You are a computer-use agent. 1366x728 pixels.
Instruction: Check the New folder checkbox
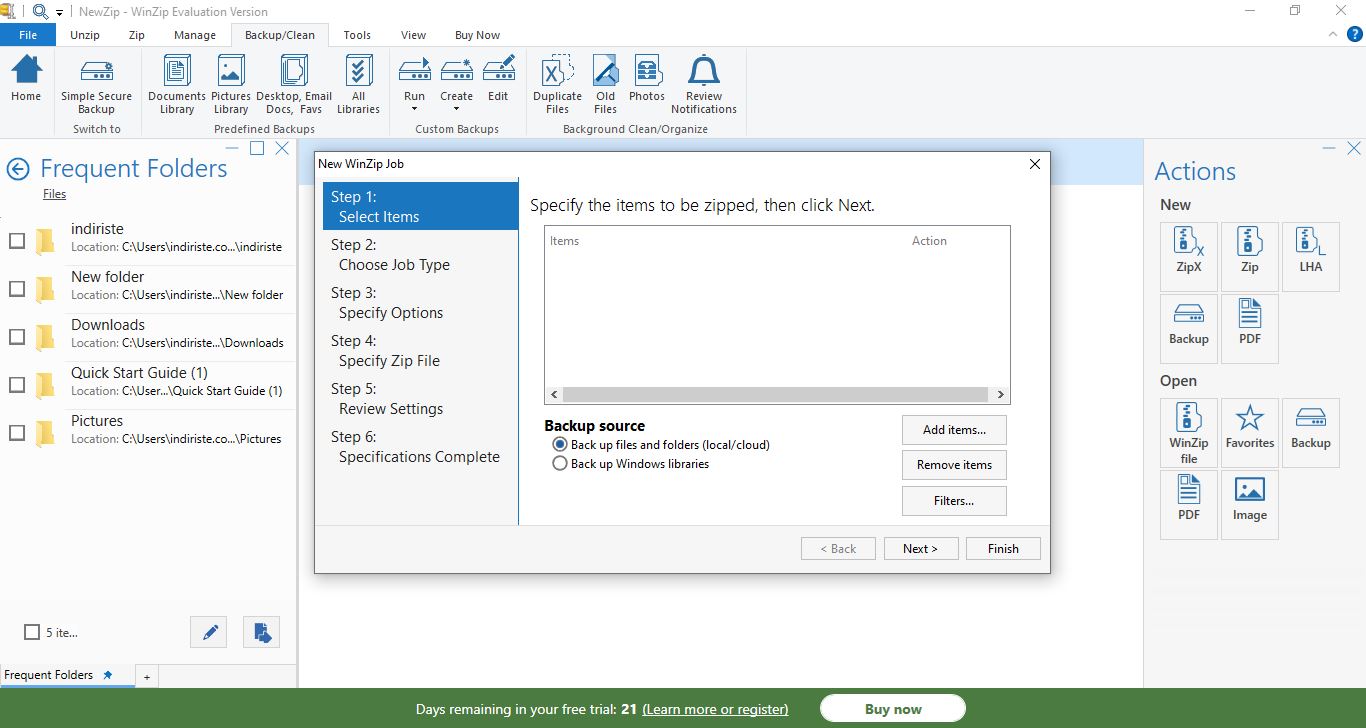point(17,289)
